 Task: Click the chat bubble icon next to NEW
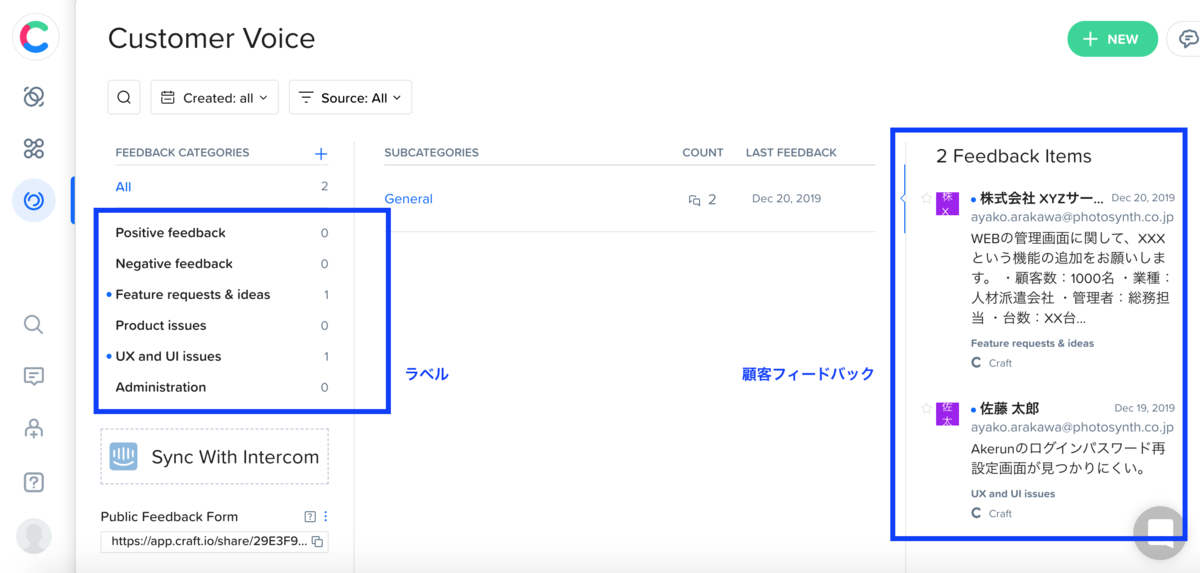coord(1188,39)
